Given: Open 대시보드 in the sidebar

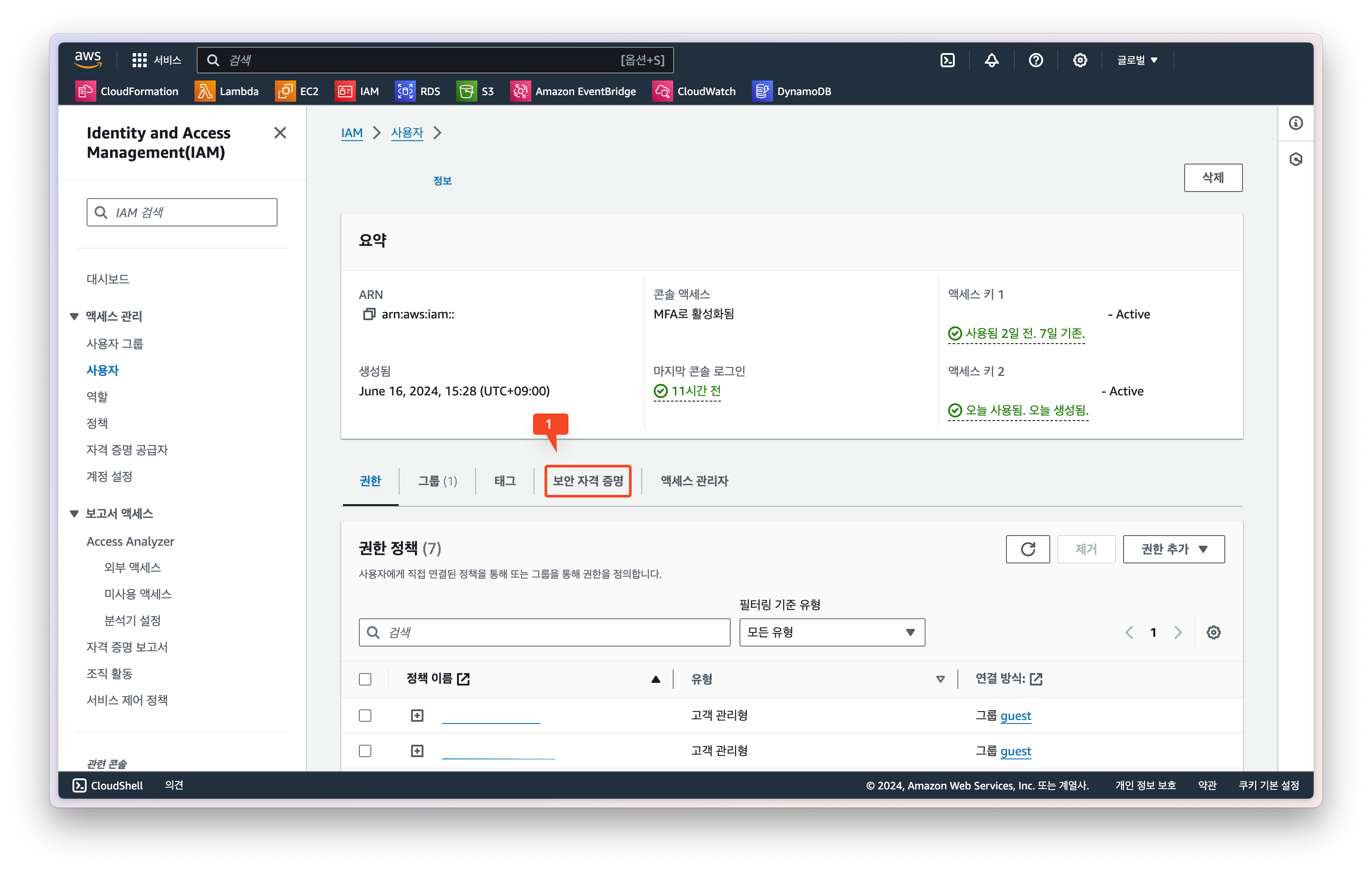Looking at the screenshot, I should pos(108,279).
